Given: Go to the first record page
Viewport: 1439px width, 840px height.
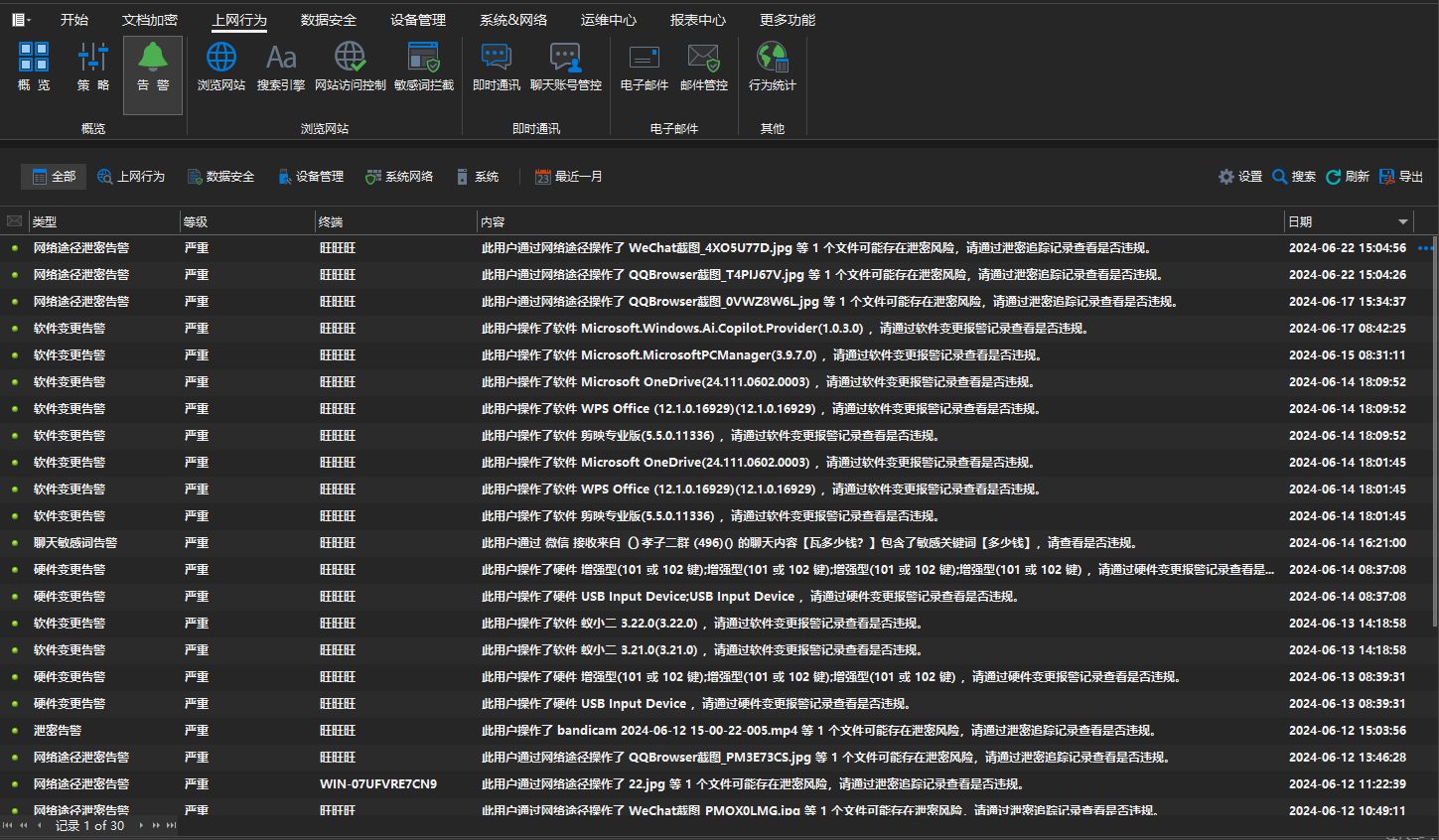Looking at the screenshot, I should coord(8,826).
